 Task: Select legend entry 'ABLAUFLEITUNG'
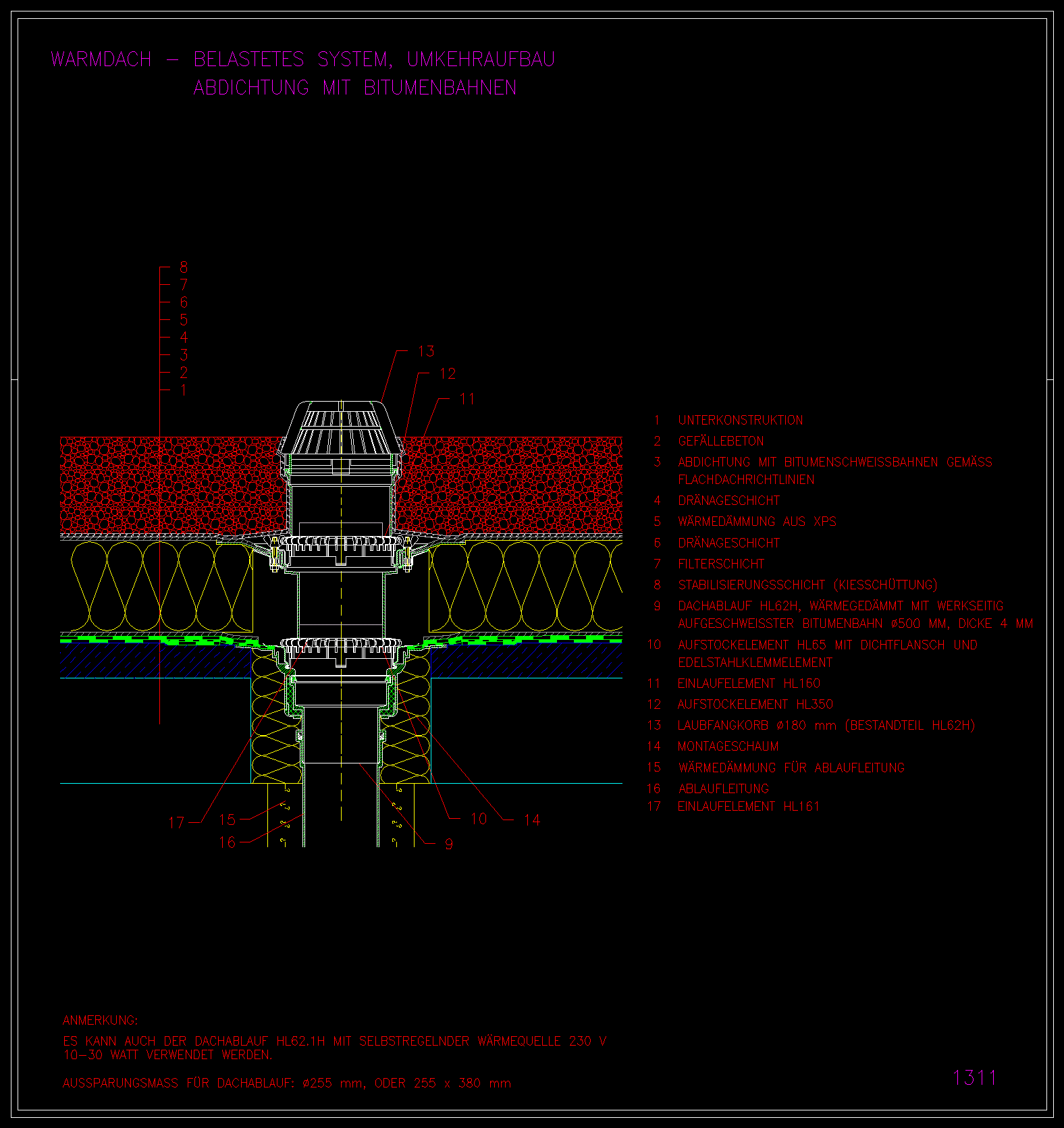(x=723, y=788)
